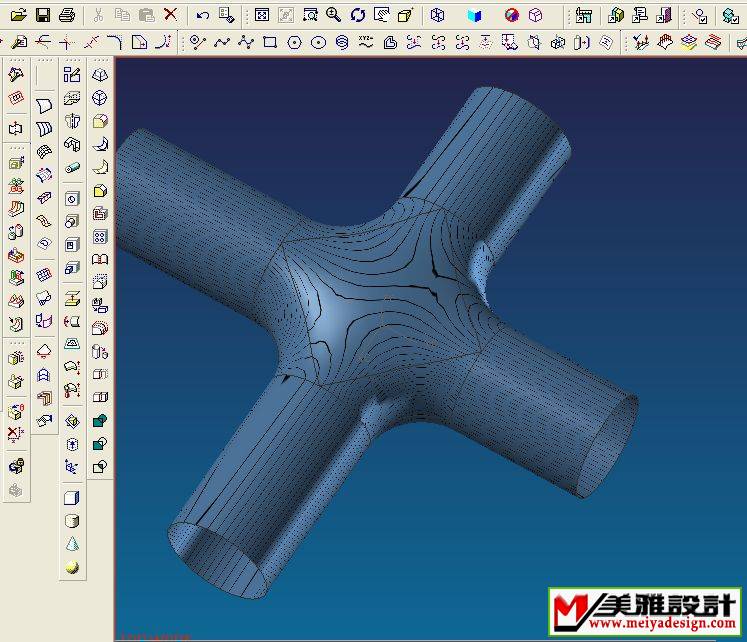Click the Paste clipboard icon
This screenshot has height=642, width=747.
[x=147, y=15]
